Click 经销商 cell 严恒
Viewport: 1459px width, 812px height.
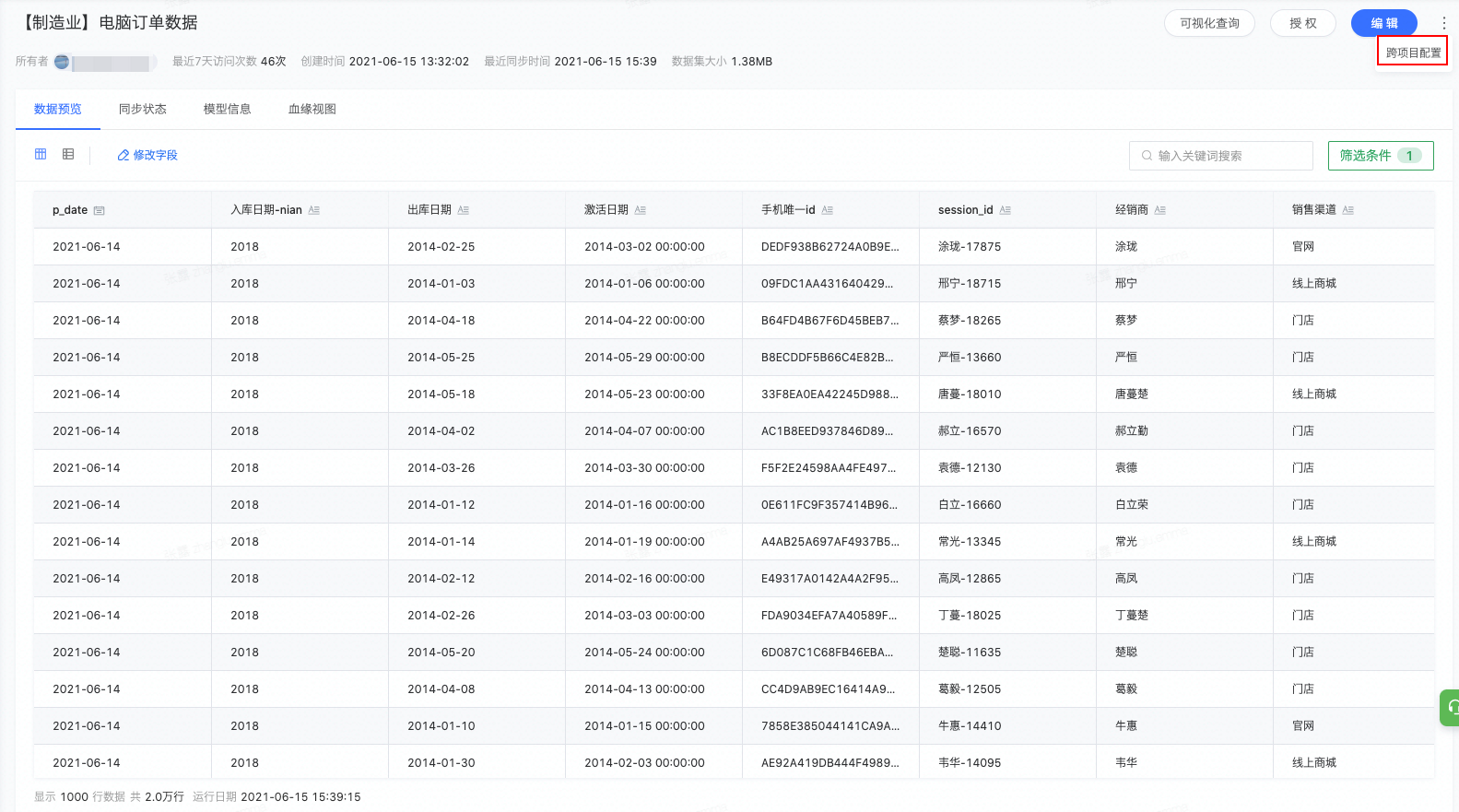[x=1126, y=358]
